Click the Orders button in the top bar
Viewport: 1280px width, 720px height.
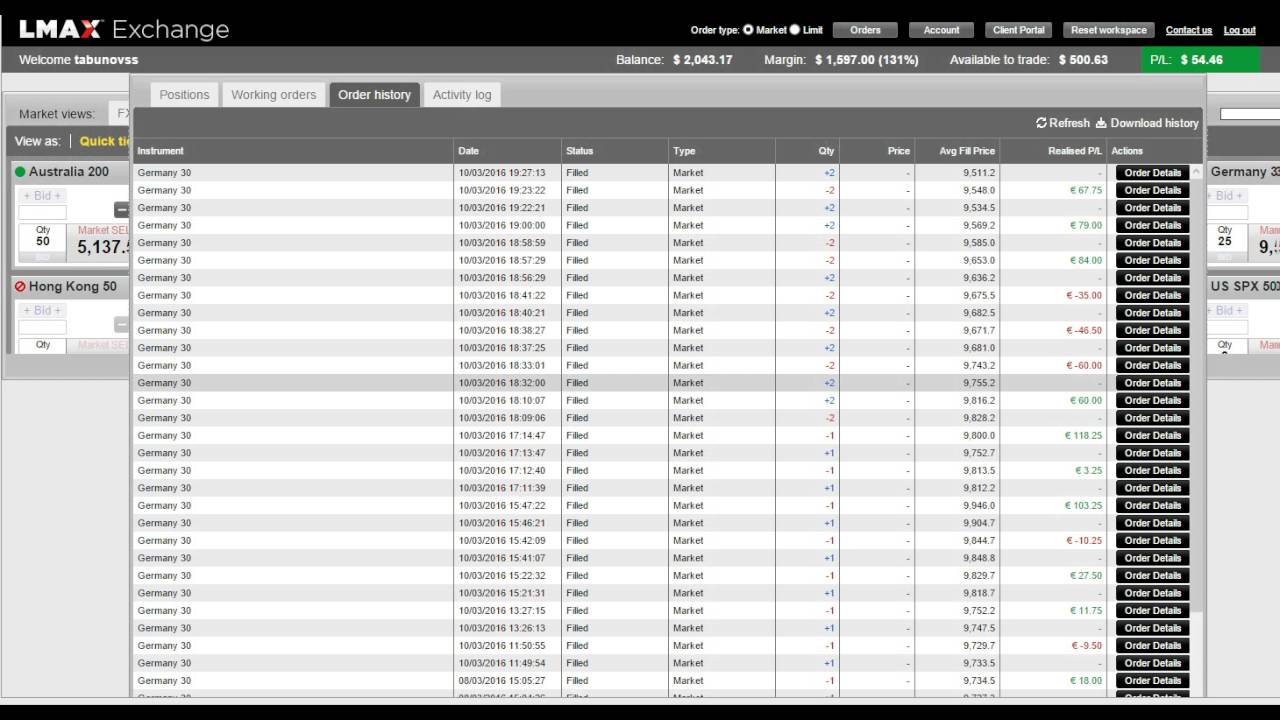[865, 30]
